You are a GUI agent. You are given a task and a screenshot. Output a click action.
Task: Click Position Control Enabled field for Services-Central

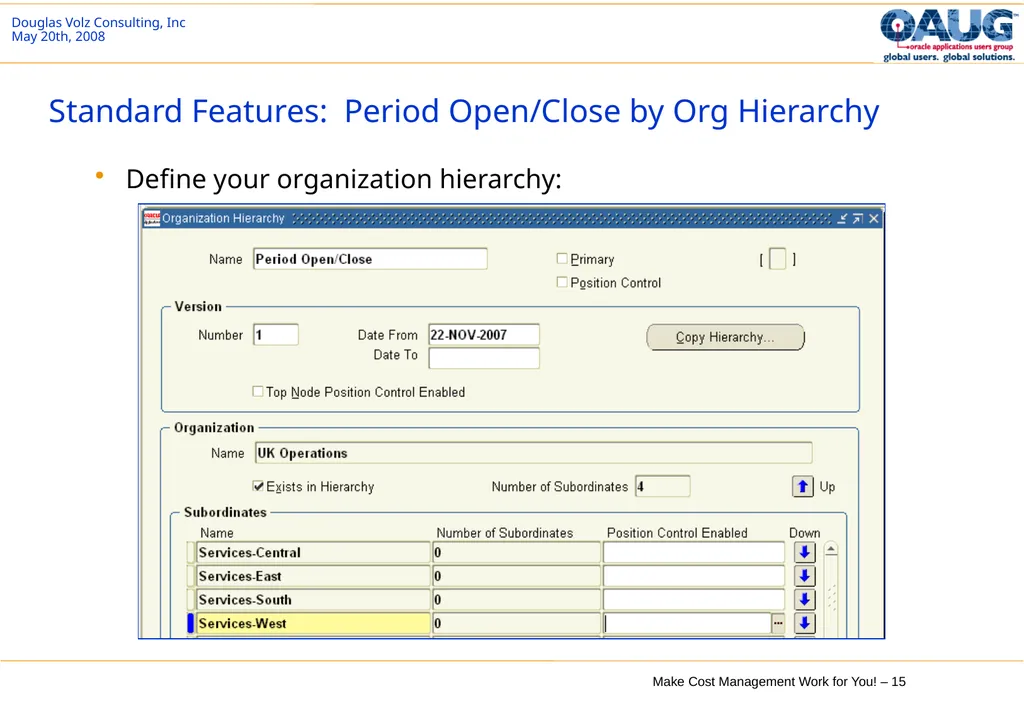[694, 553]
